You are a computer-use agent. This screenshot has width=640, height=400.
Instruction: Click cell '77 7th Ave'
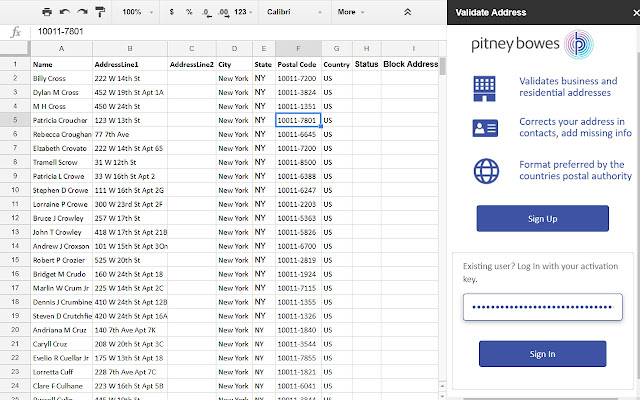[x=130, y=134]
